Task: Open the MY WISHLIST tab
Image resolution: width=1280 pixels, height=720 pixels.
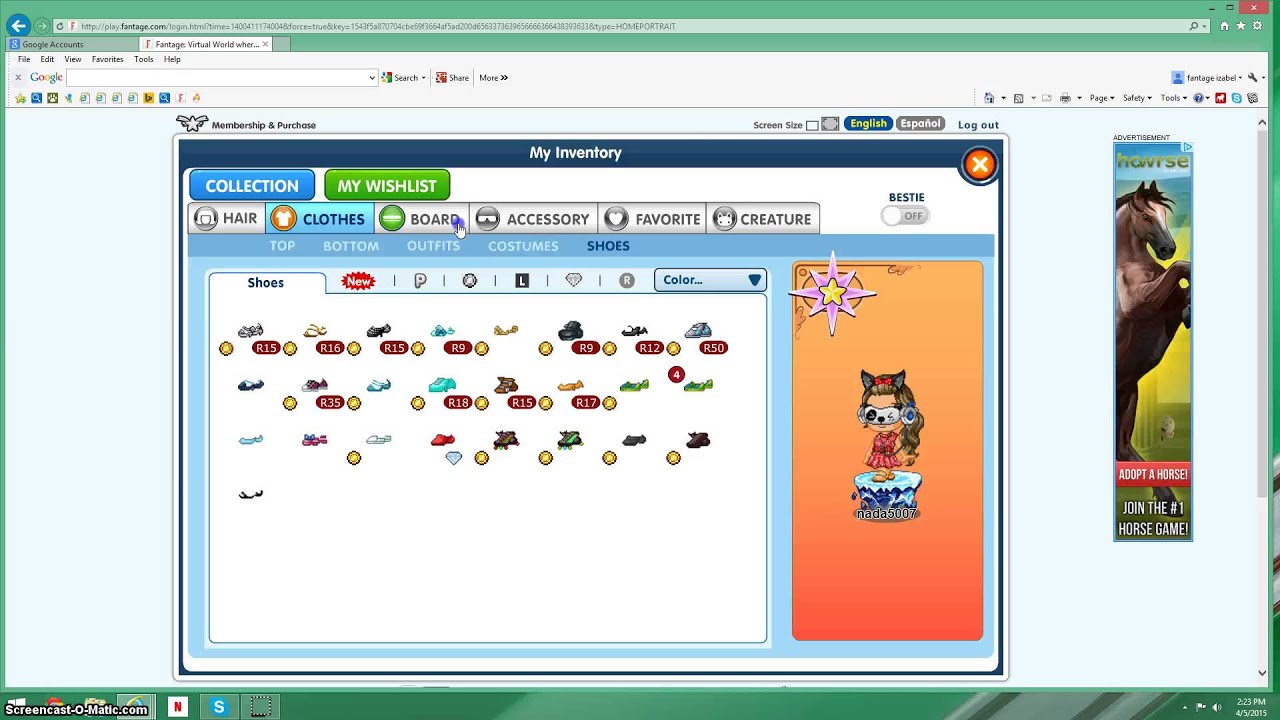Action: coord(387,186)
